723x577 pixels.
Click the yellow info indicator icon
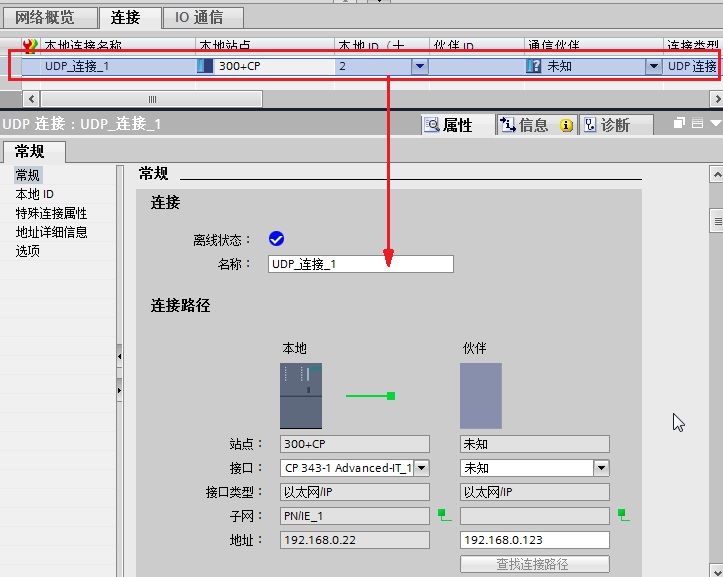point(566,125)
